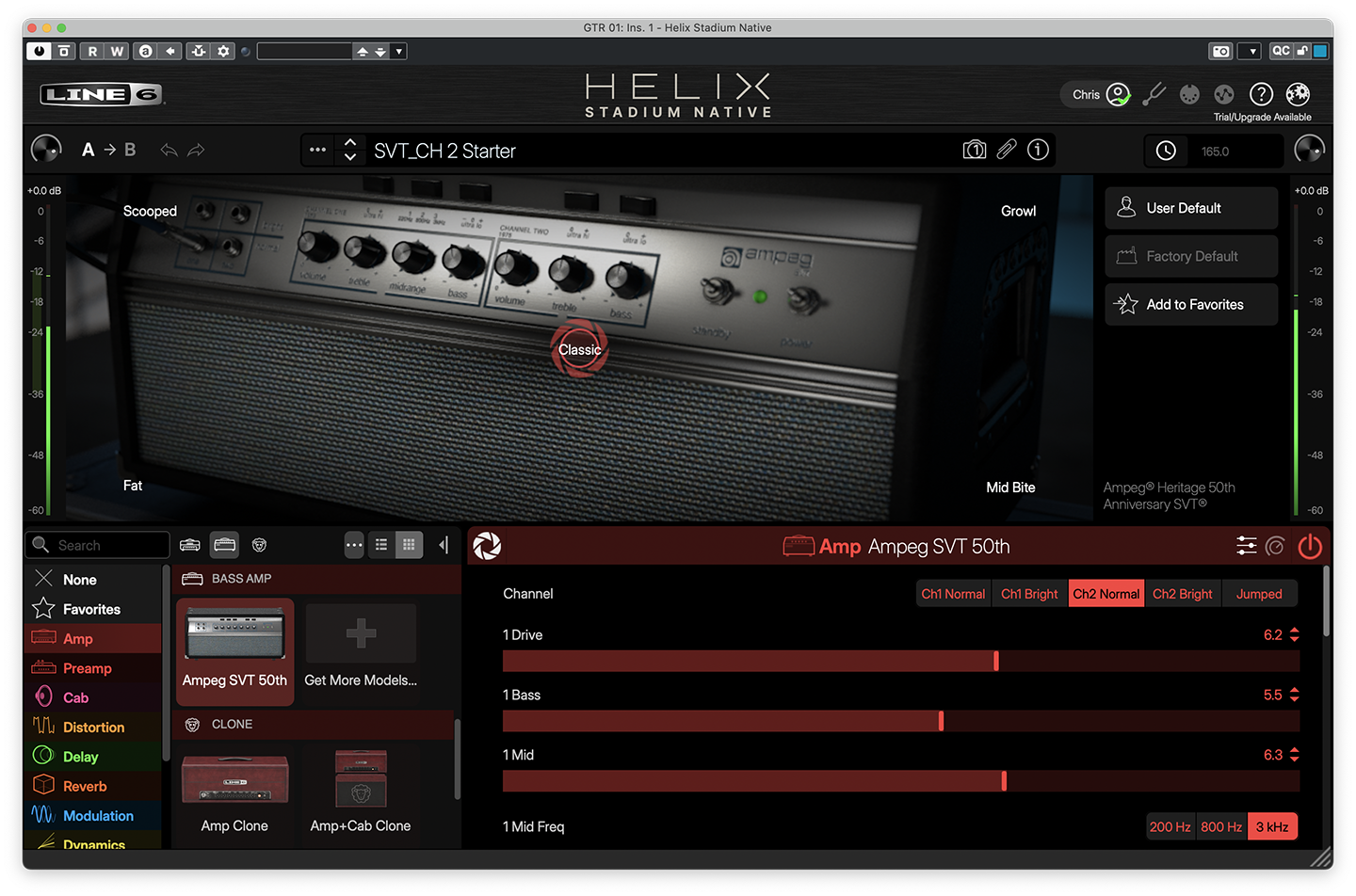The height and width of the screenshot is (896, 1356).
Task: Select the Ch1 Normal channel tab
Action: point(953,594)
